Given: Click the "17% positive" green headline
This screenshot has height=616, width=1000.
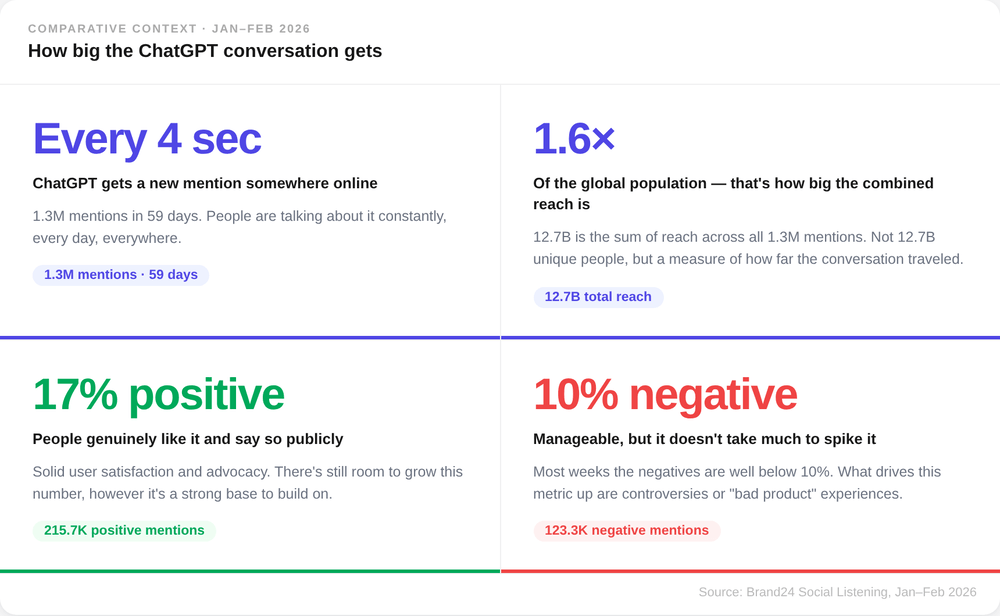Looking at the screenshot, I should (158, 394).
